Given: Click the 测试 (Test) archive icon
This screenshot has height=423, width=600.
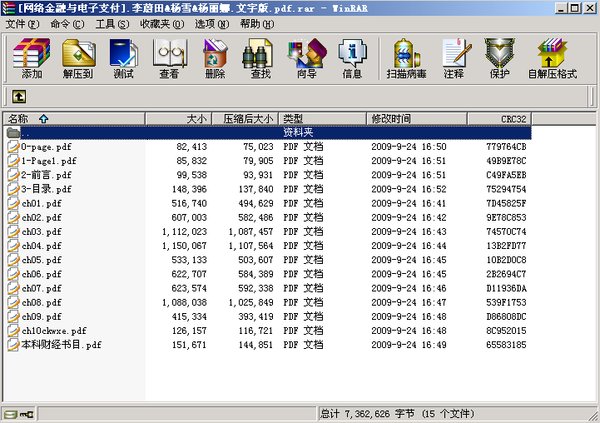Looking at the screenshot, I should coord(123,58).
